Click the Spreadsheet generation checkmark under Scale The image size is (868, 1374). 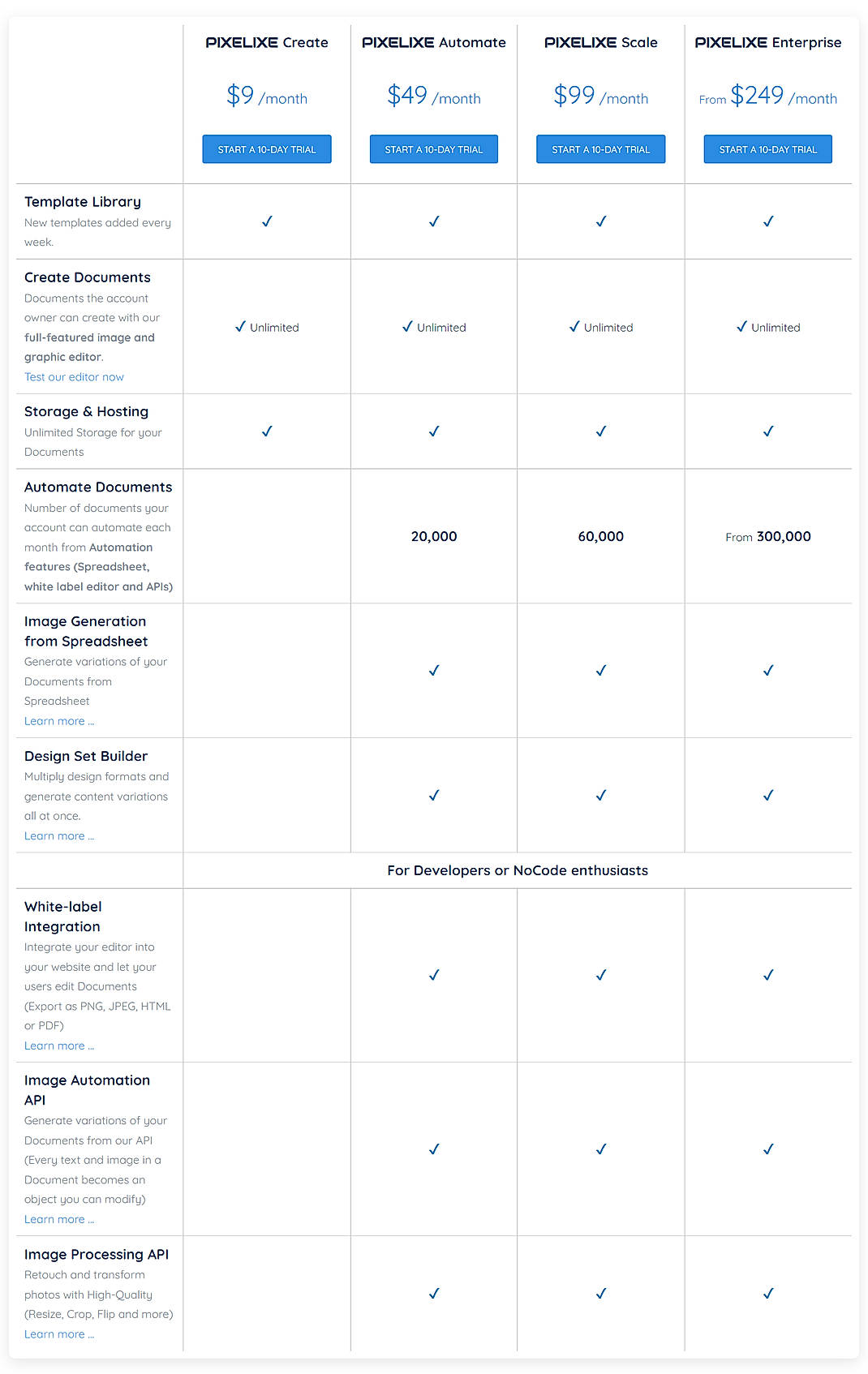600,670
